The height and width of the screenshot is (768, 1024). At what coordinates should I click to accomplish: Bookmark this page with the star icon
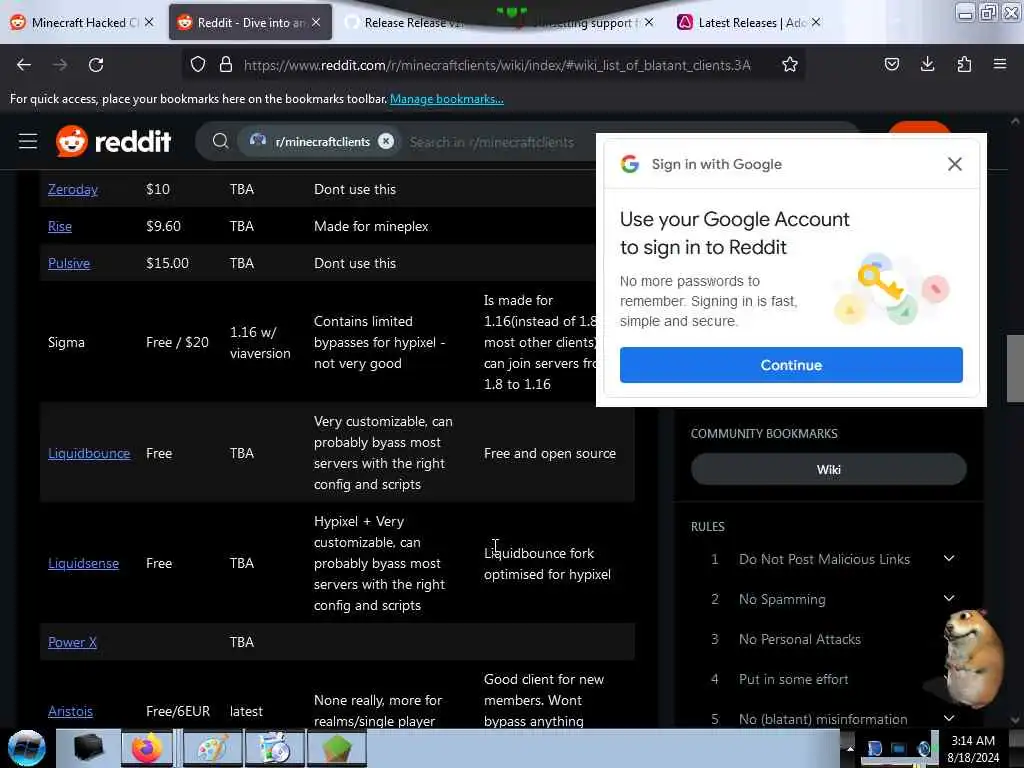tap(790, 65)
